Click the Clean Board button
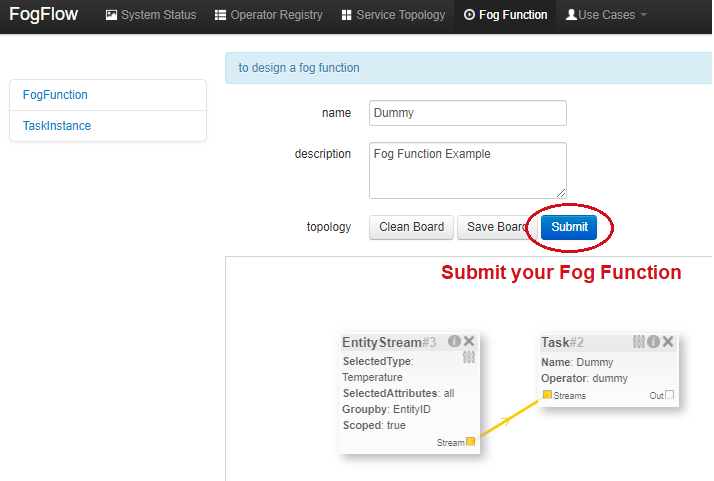This screenshot has width=714, height=481. pyautogui.click(x=411, y=227)
